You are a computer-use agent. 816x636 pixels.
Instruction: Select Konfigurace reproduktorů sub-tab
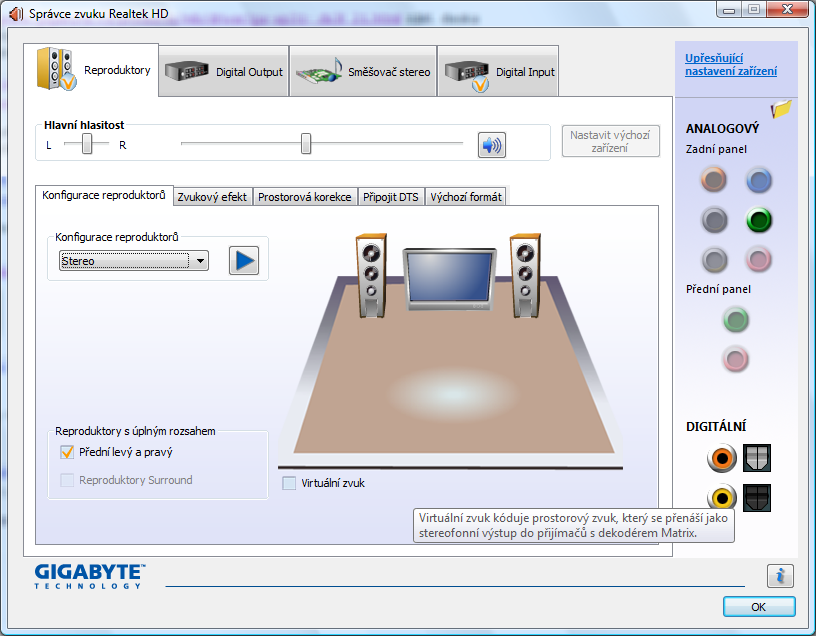(104, 195)
